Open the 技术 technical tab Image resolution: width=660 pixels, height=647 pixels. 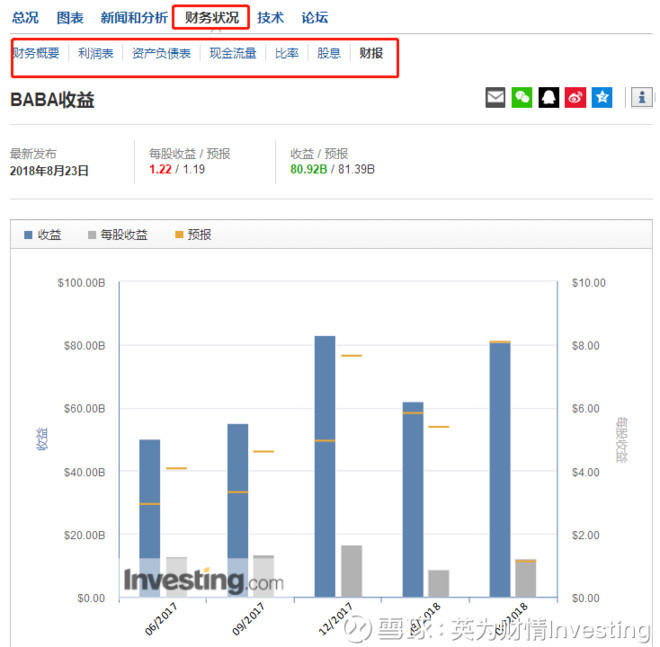click(x=271, y=18)
